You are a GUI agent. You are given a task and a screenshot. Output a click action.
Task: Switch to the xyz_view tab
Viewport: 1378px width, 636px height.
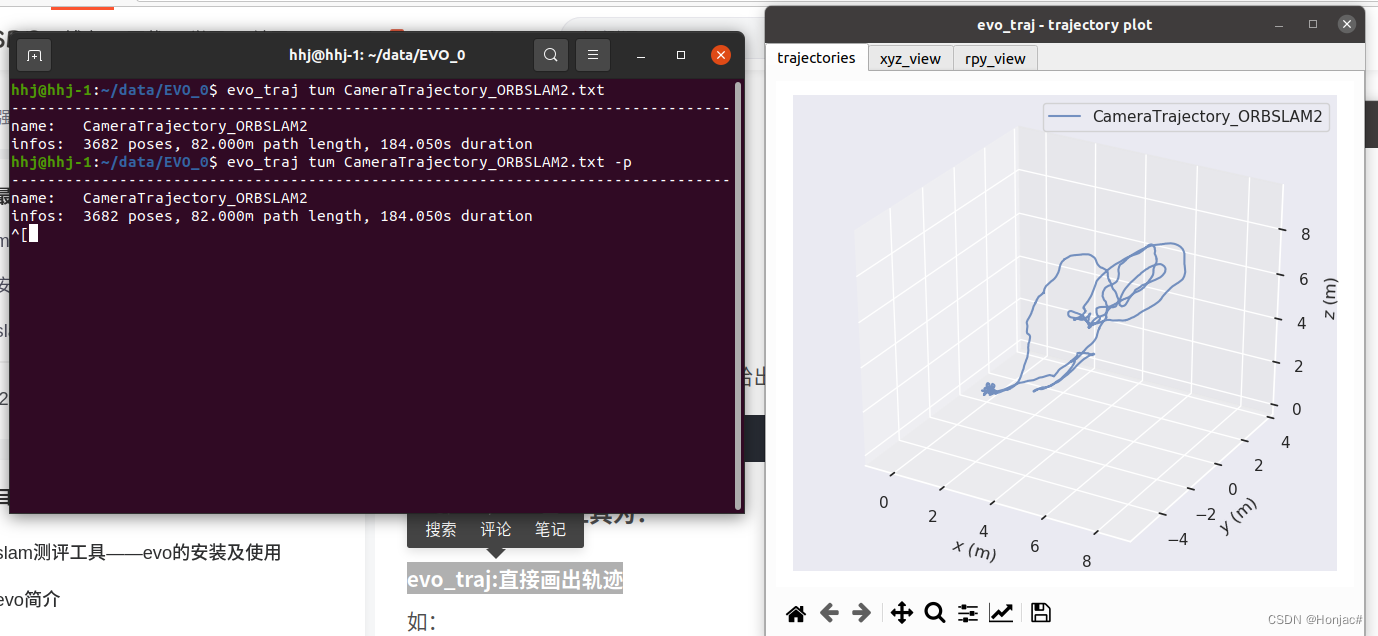[910, 58]
